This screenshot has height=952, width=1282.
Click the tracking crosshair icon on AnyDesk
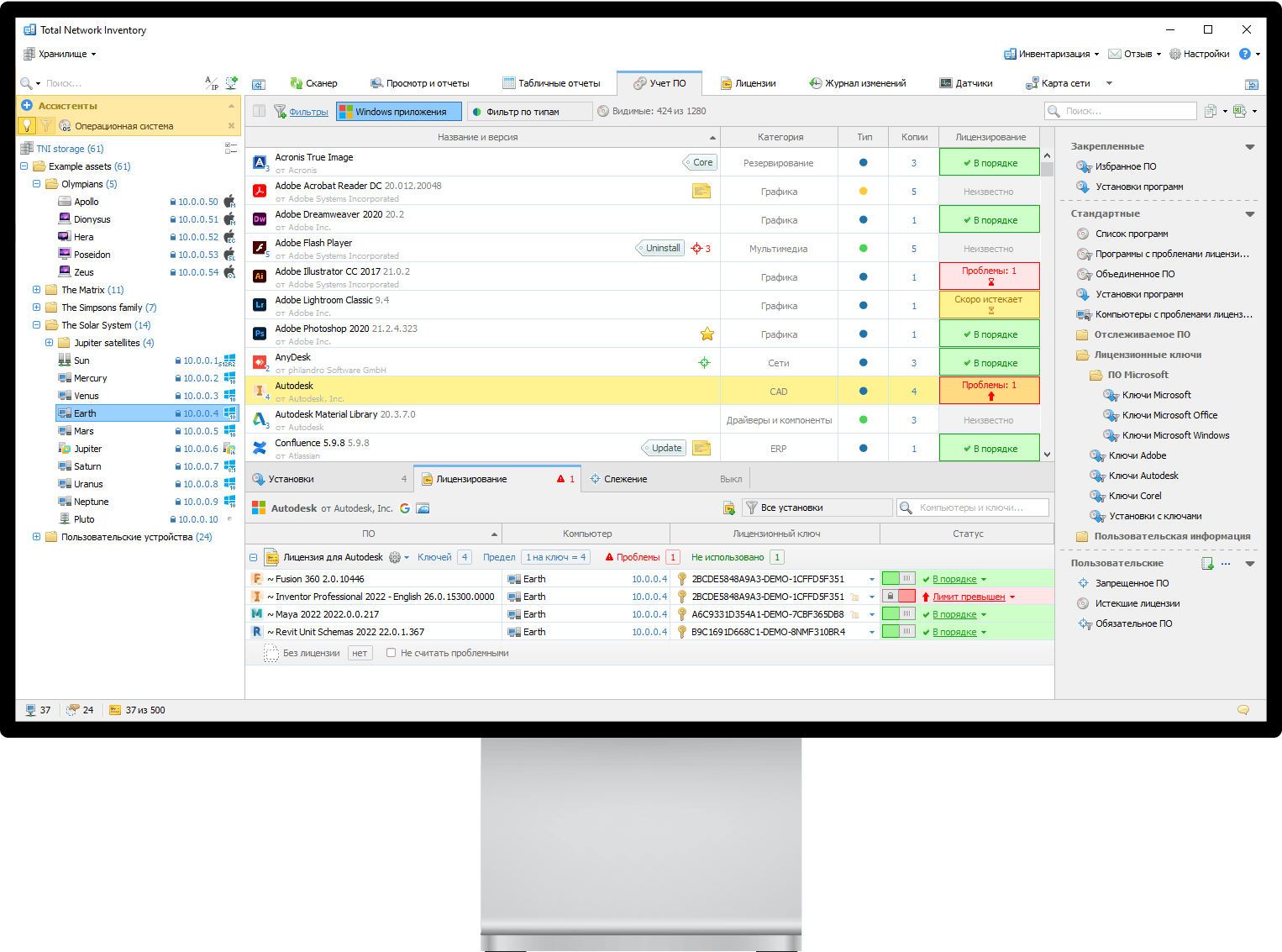(705, 363)
